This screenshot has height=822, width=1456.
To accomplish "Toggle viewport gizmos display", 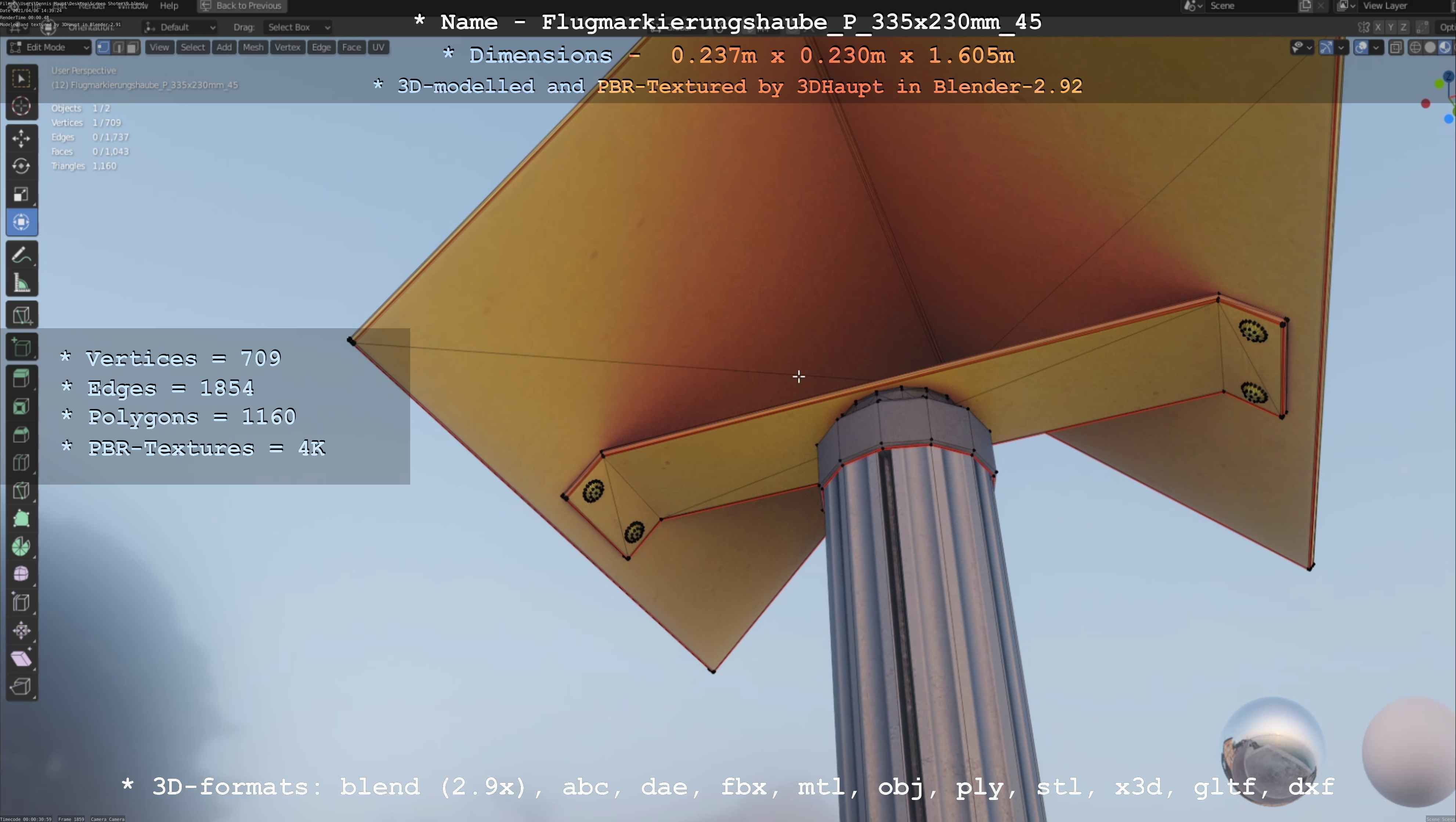I will tap(1326, 47).
